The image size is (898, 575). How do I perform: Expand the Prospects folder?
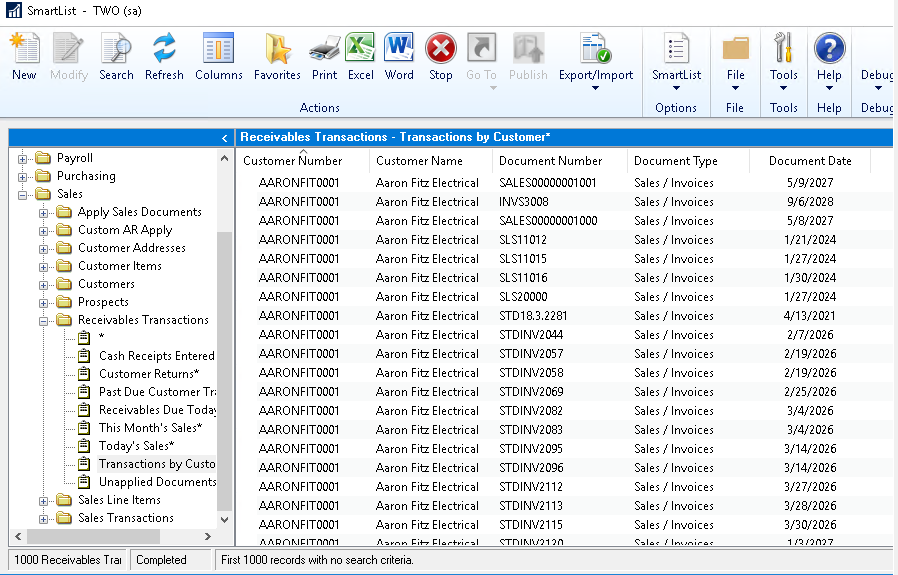43,303
